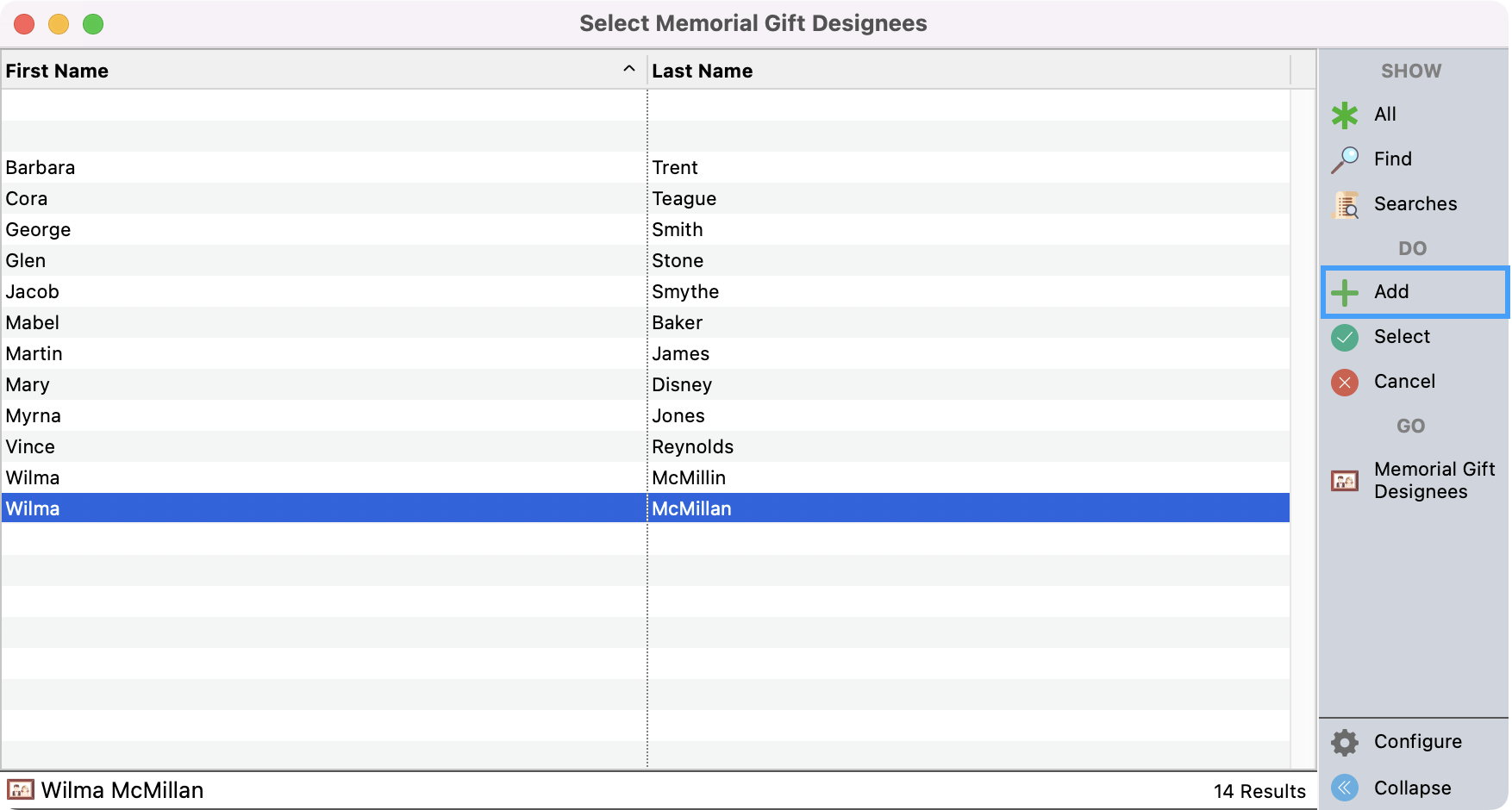Screen dimensions: 1512x810
Task: Click the green checkmark Select icon
Action: point(1344,337)
